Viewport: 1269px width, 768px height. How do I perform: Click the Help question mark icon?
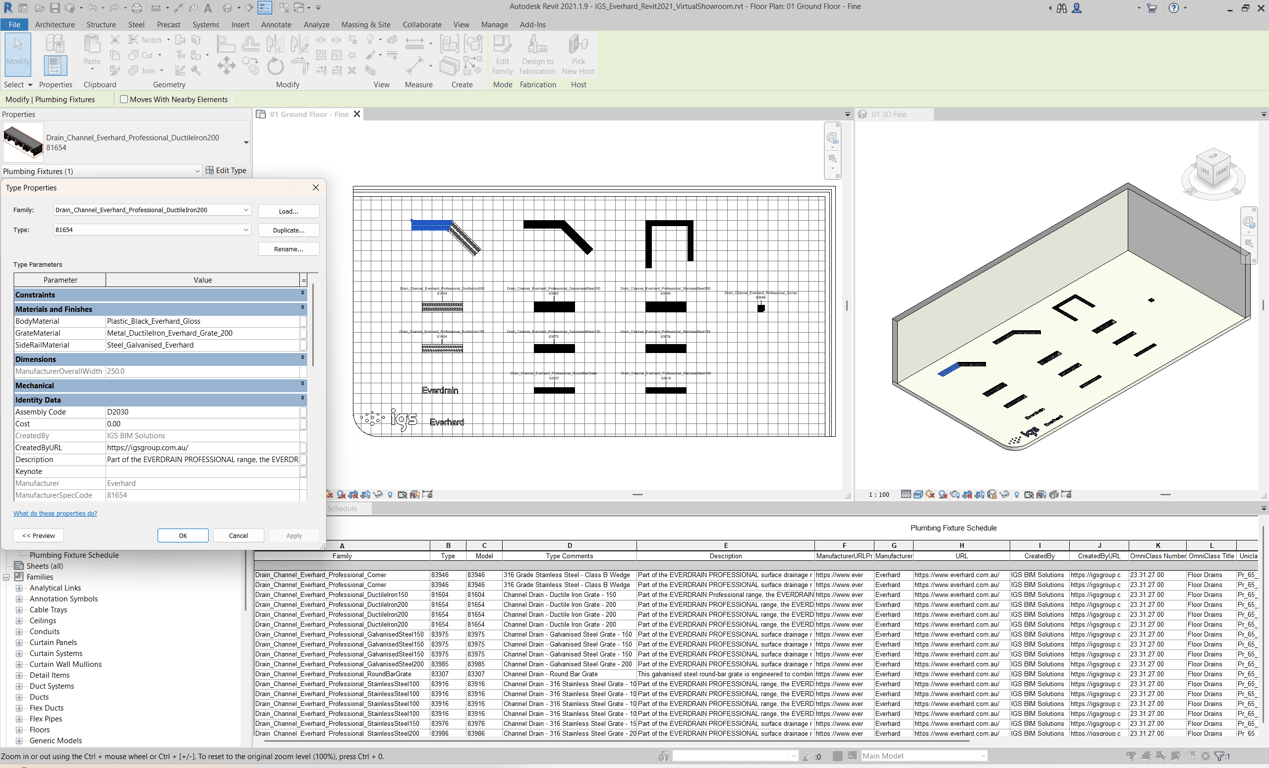(1174, 8)
